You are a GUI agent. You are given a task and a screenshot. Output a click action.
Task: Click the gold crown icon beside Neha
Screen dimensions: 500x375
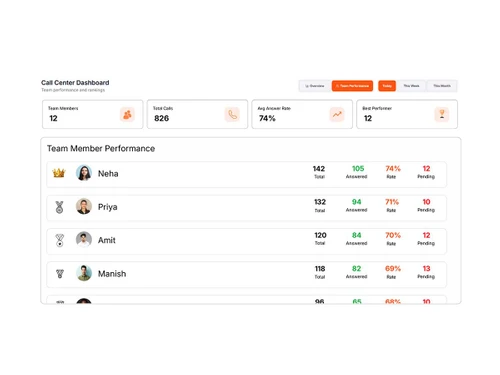pyautogui.click(x=59, y=173)
